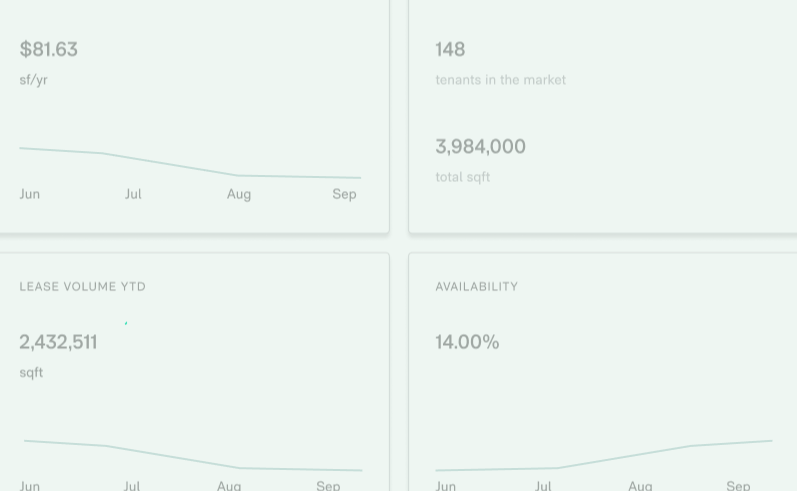The width and height of the screenshot is (797, 491).
Task: Select the total sqft label
Action: click(x=463, y=177)
